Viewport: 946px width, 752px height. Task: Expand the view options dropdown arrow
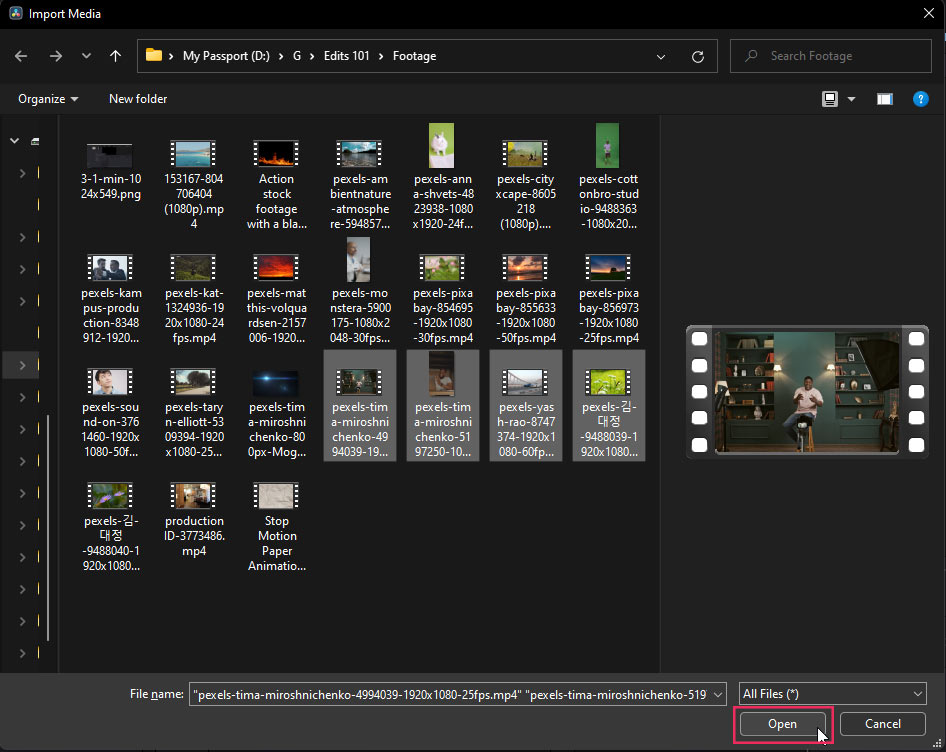[x=852, y=99]
